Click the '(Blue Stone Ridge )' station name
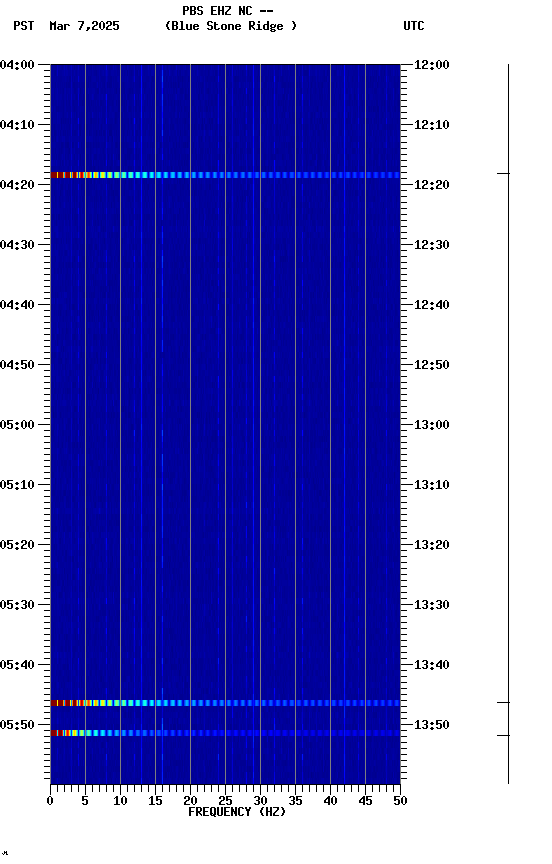552x864 pixels. (x=231, y=26)
